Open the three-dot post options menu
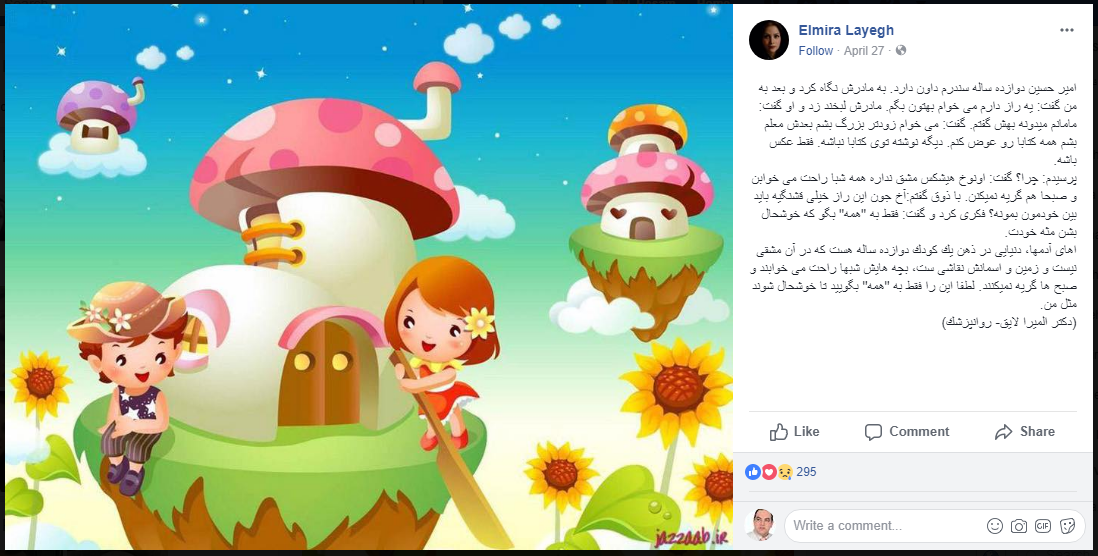1098x556 pixels. (1066, 30)
